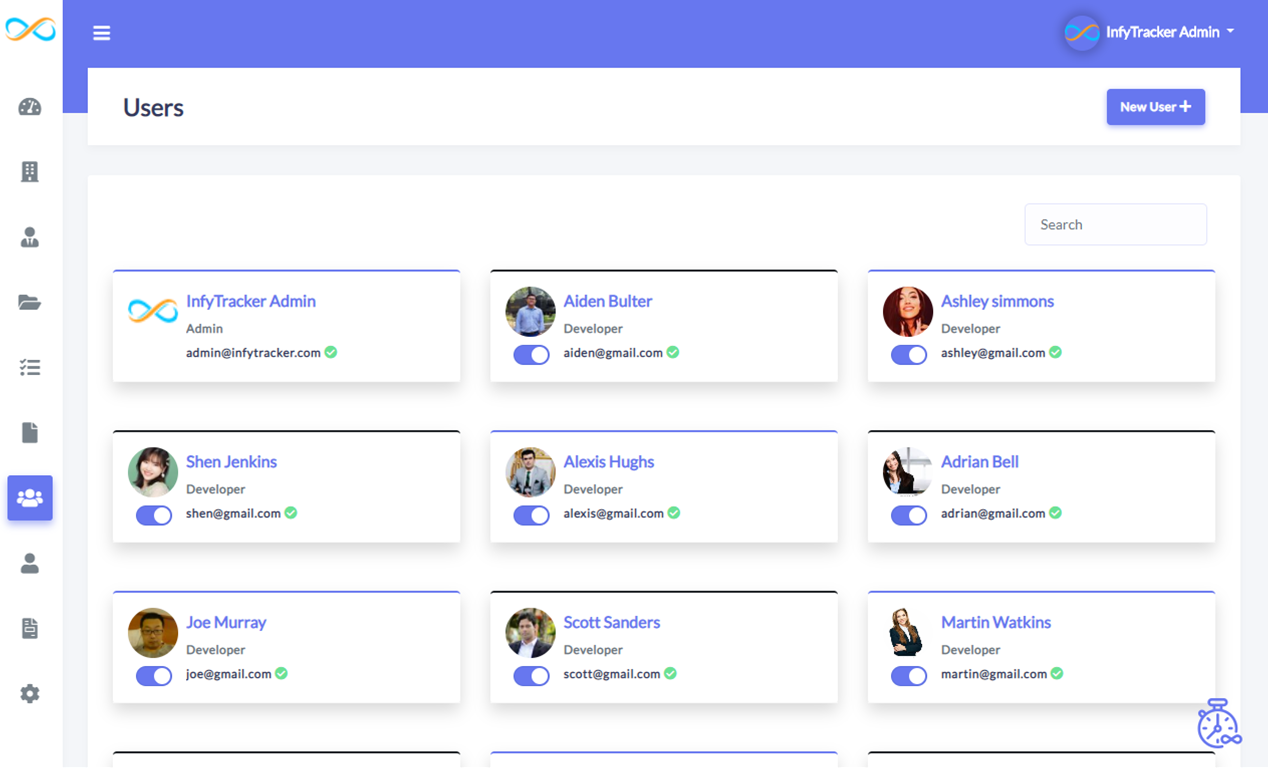Click the highlighted Users group icon

point(30,498)
